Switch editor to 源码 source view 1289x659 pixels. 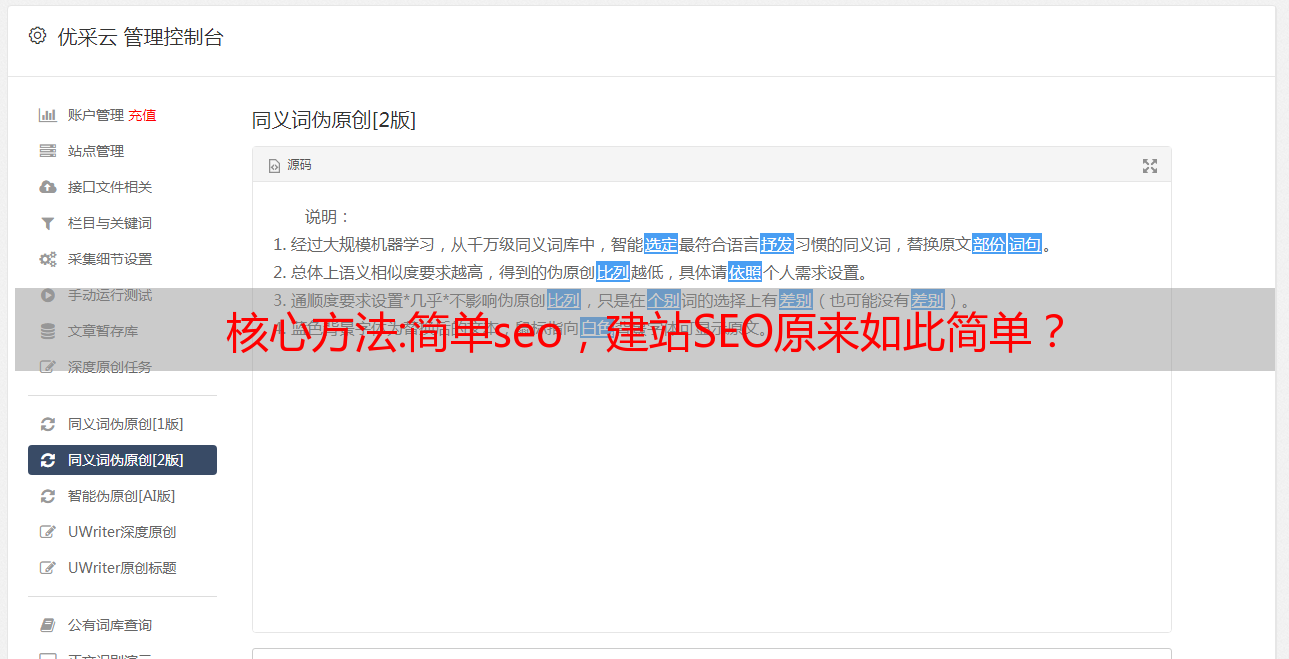tap(290, 165)
